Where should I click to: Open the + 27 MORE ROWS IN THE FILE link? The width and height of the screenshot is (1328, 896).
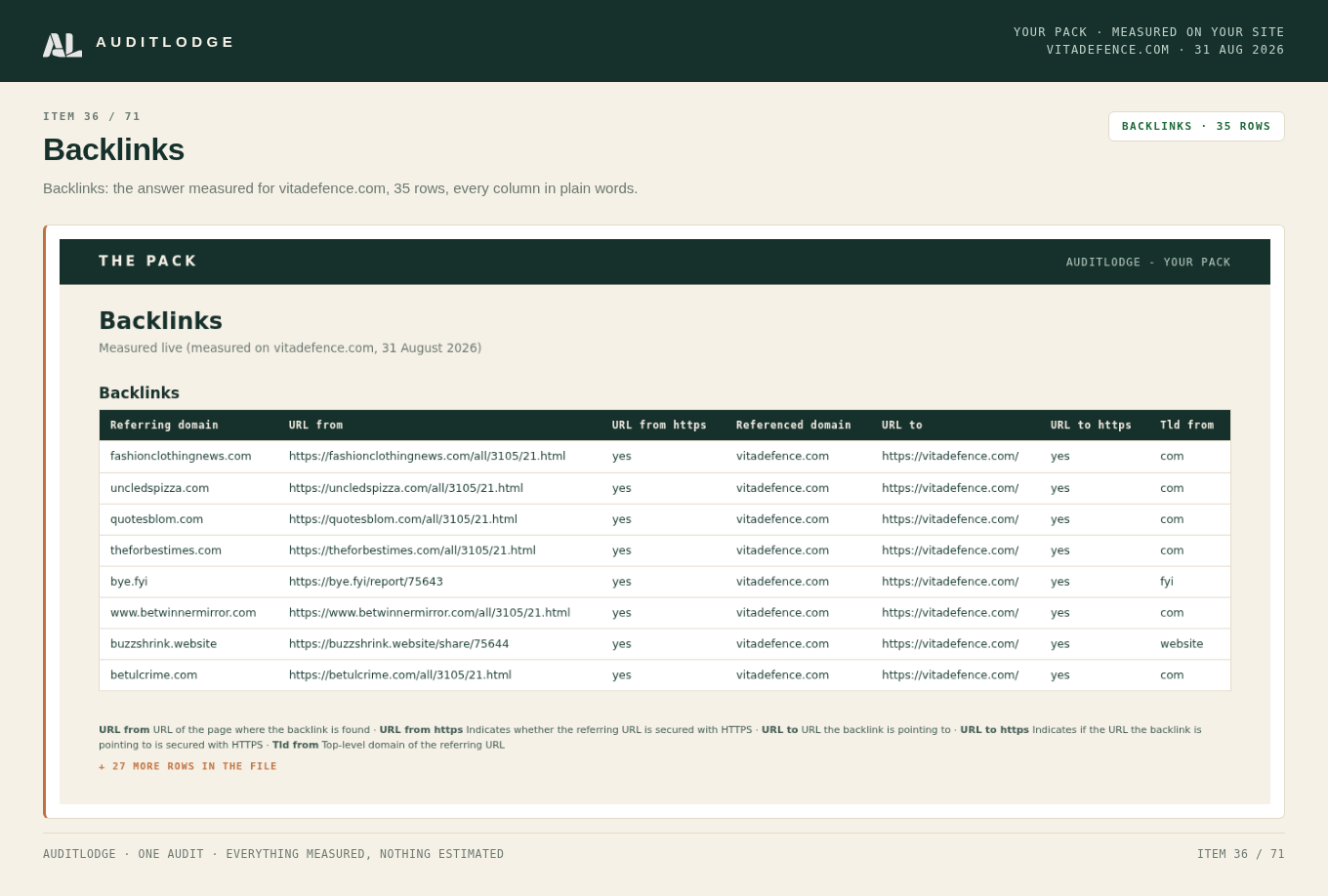coord(187,766)
